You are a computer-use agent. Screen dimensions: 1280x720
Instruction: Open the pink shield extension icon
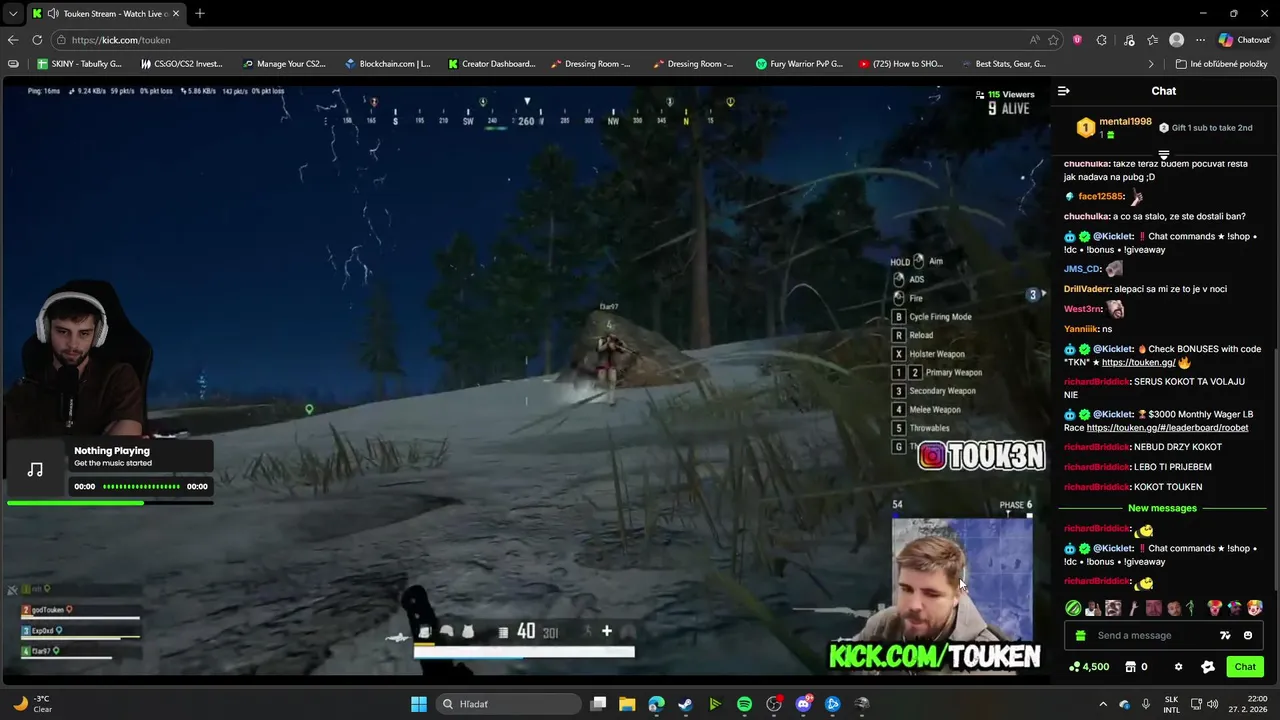click(x=1077, y=40)
